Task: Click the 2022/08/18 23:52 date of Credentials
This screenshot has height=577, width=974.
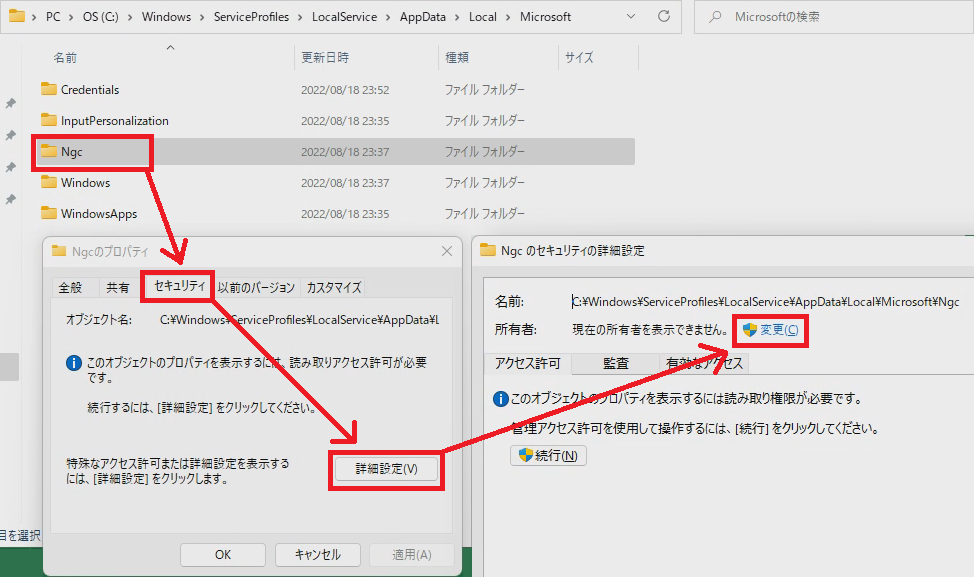Action: click(345, 89)
